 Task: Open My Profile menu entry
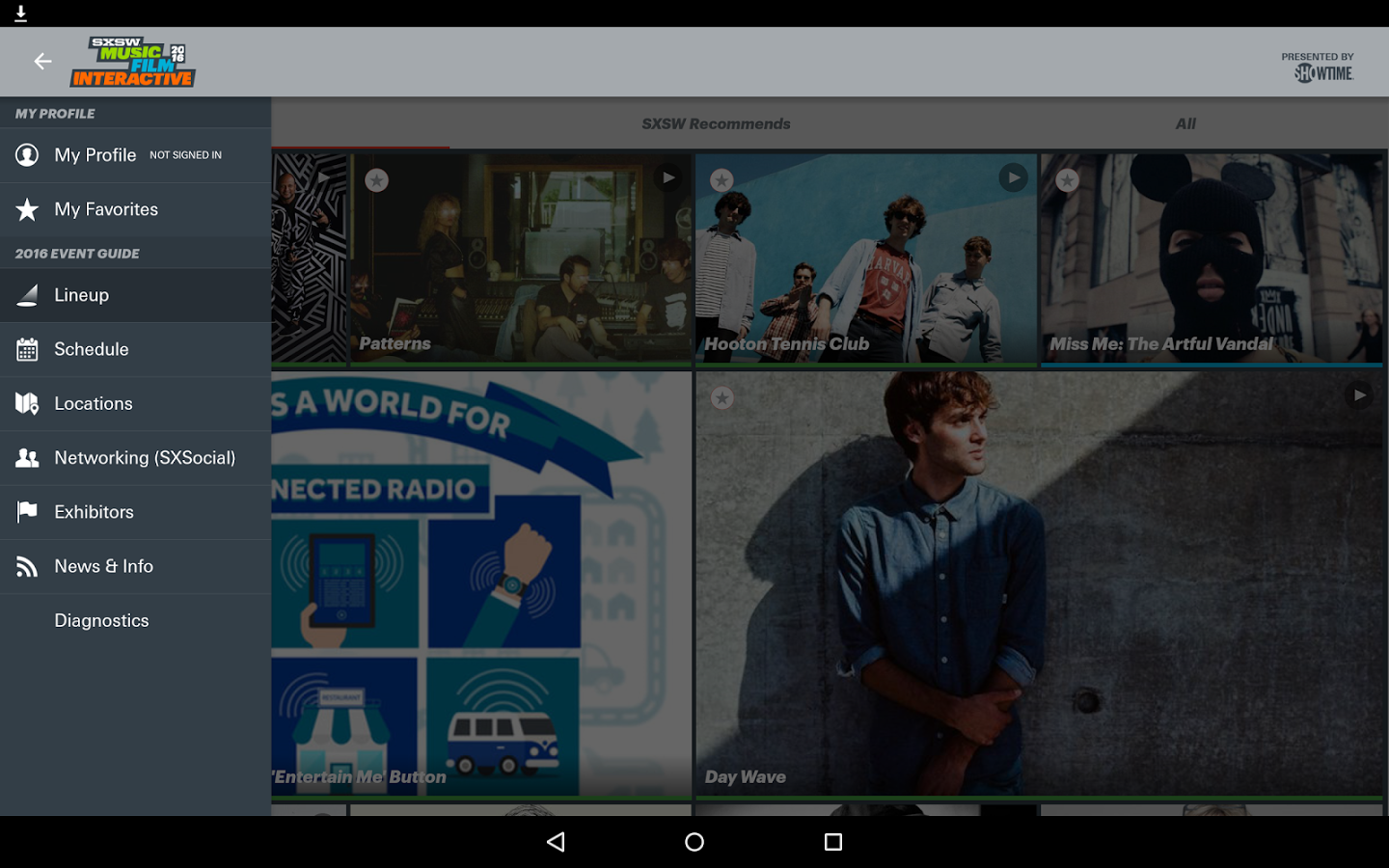[x=135, y=155]
